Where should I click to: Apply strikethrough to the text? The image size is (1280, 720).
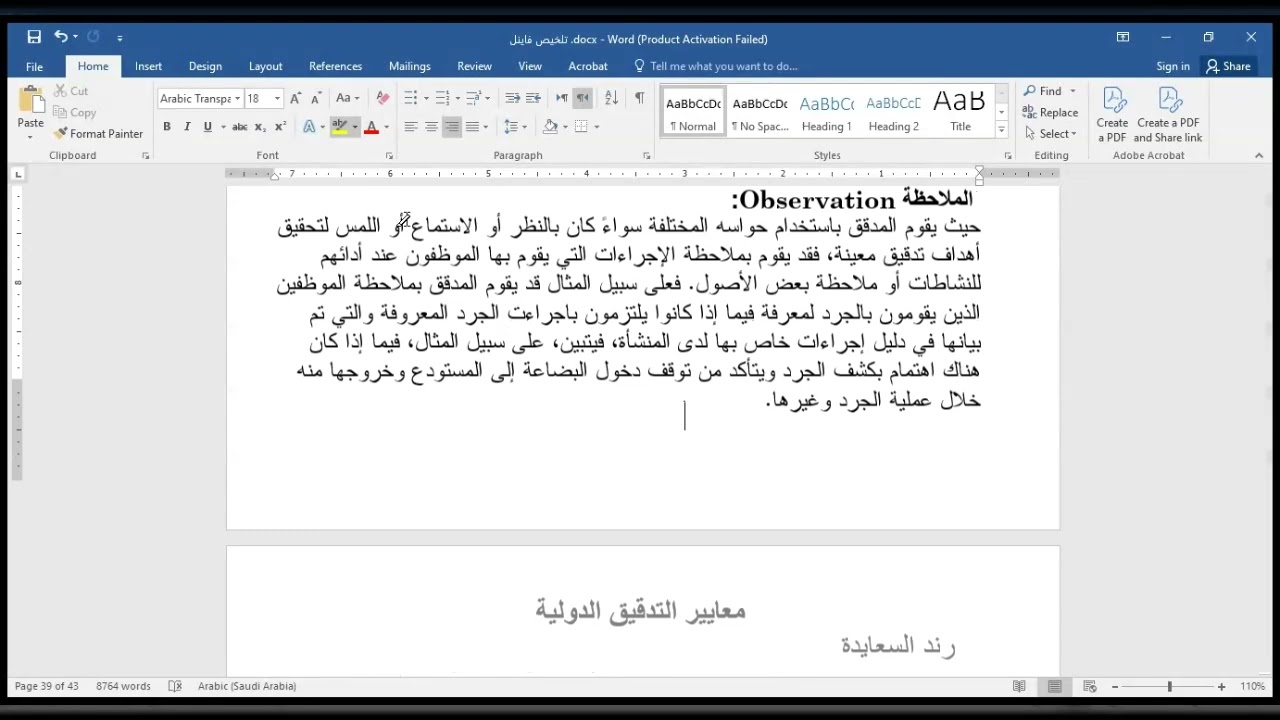coord(239,127)
